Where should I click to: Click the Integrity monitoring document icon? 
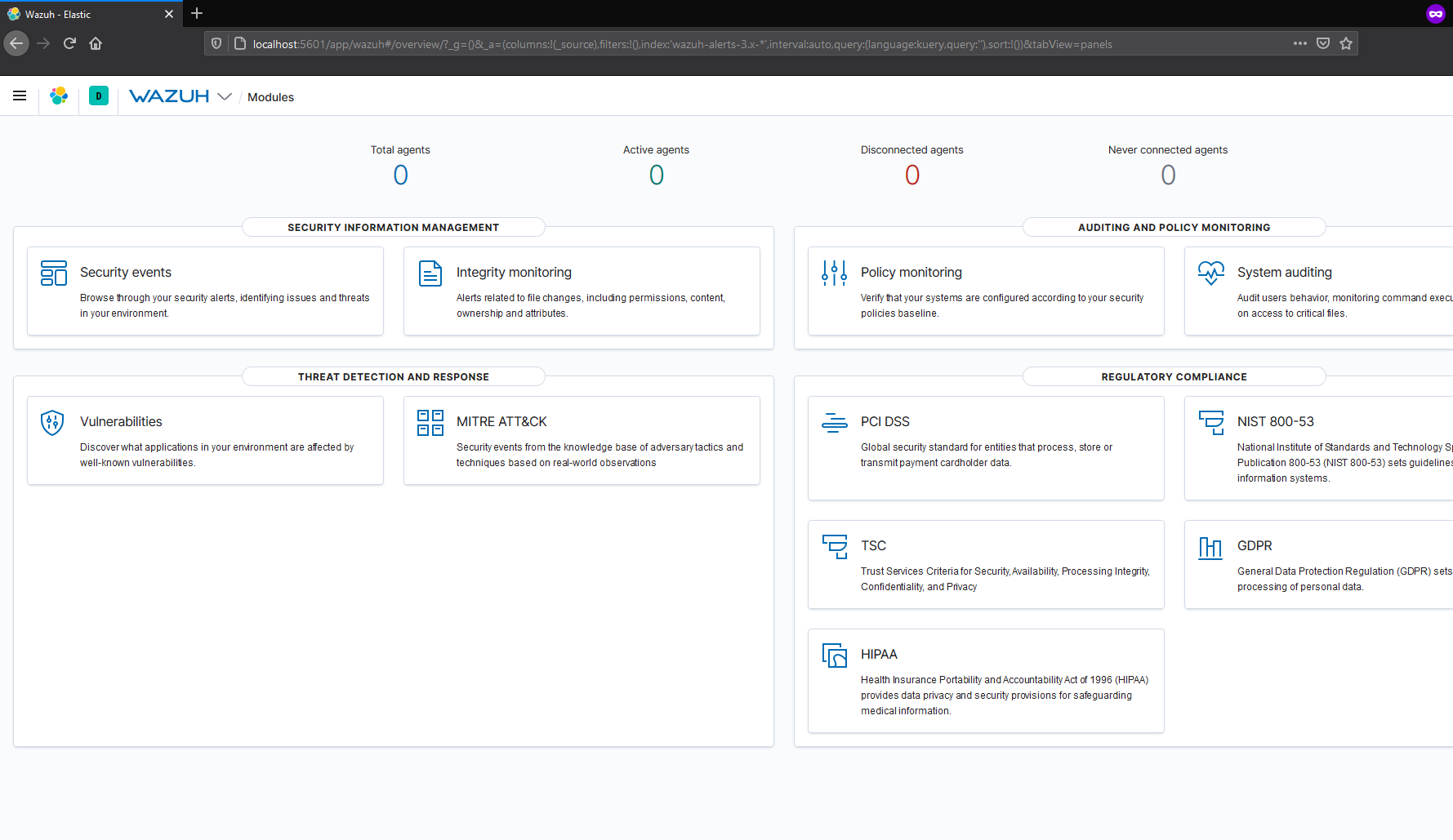[x=430, y=273]
